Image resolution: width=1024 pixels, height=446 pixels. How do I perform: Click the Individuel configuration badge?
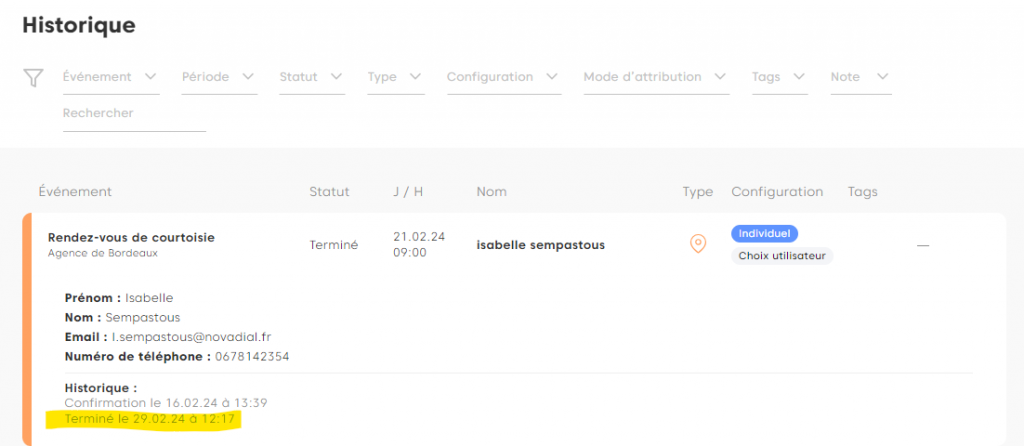pyautogui.click(x=764, y=233)
